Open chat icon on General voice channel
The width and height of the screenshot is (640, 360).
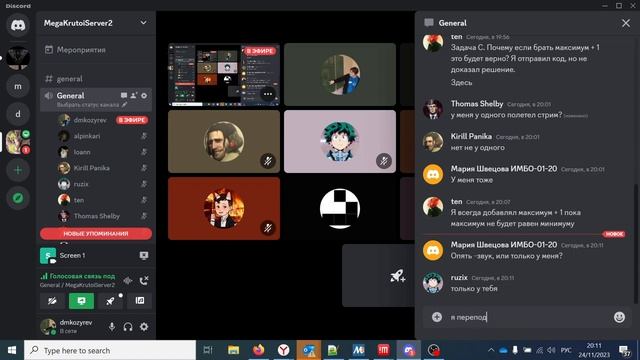124,96
